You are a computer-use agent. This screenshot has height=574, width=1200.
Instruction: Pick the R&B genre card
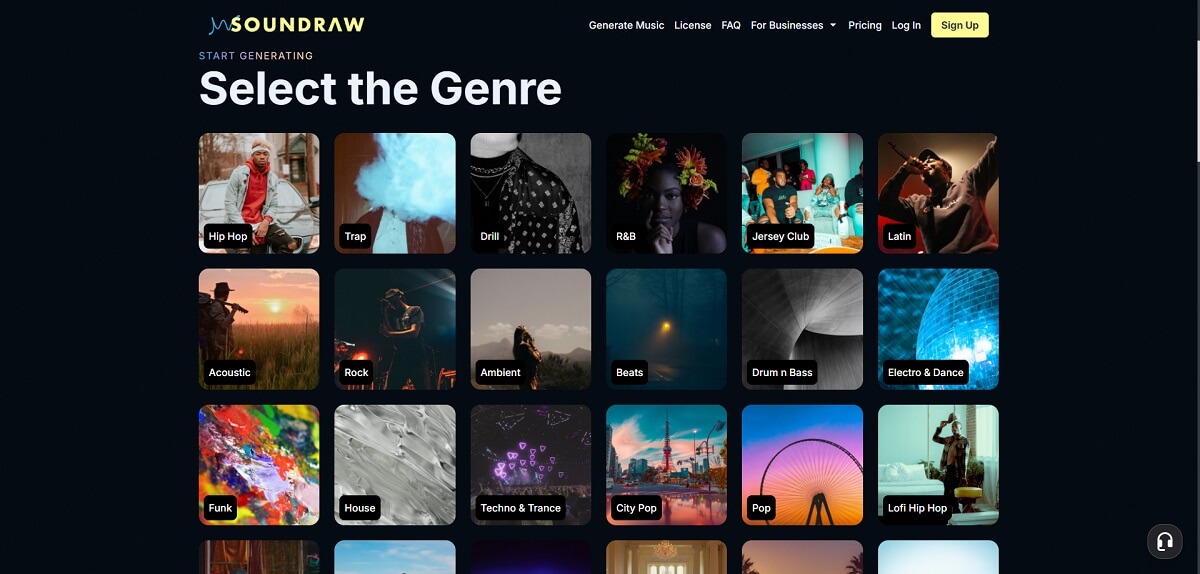(667, 193)
